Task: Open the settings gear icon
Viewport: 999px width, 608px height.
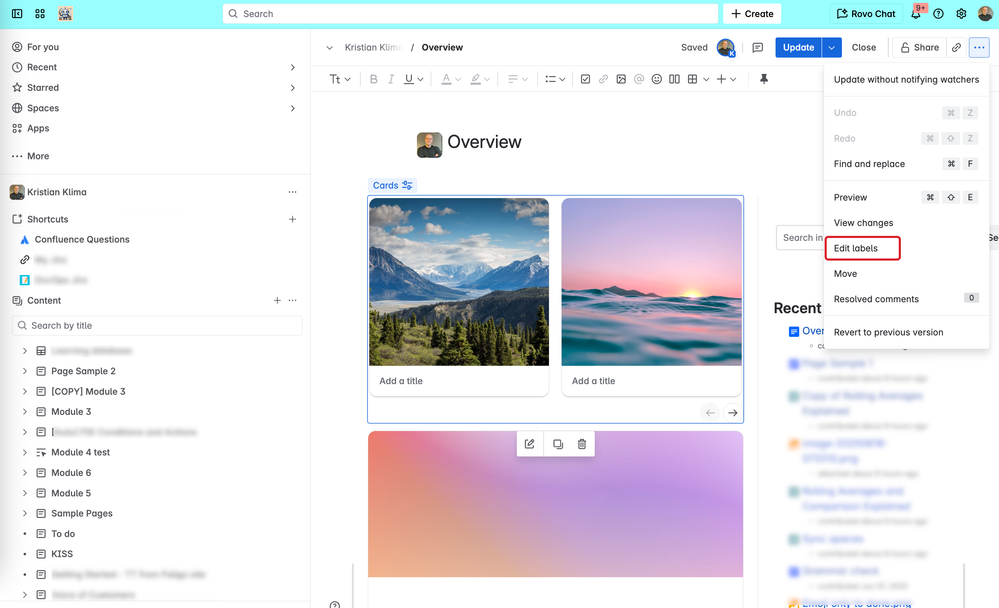Action: [x=961, y=13]
